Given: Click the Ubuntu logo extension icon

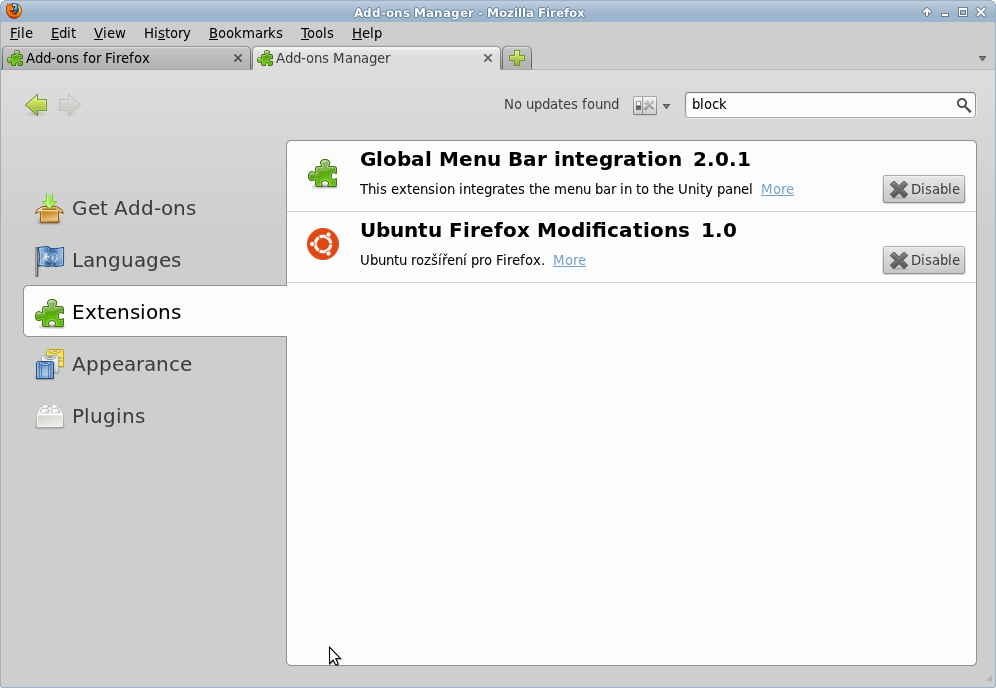Looking at the screenshot, I should 323,244.
